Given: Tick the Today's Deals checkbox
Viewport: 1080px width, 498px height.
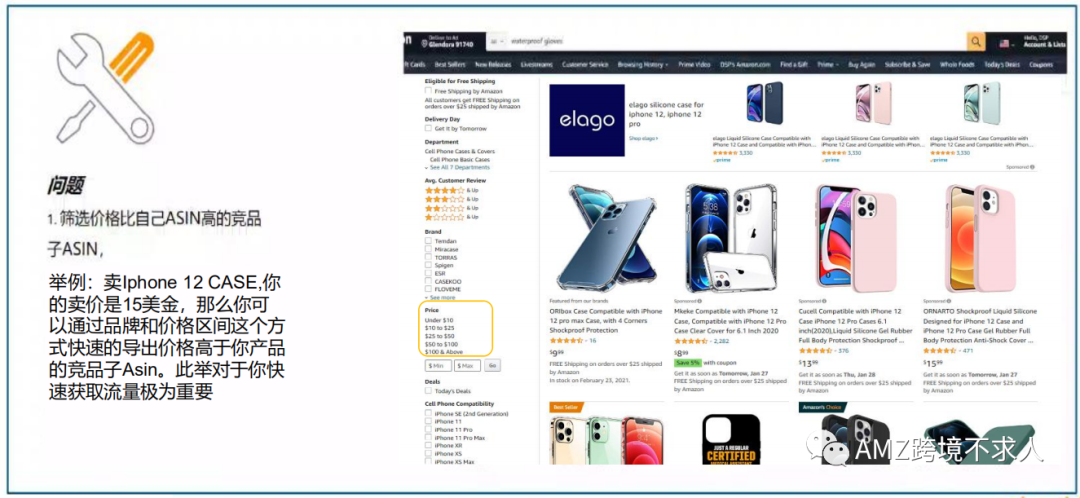Looking at the screenshot, I should click(428, 391).
